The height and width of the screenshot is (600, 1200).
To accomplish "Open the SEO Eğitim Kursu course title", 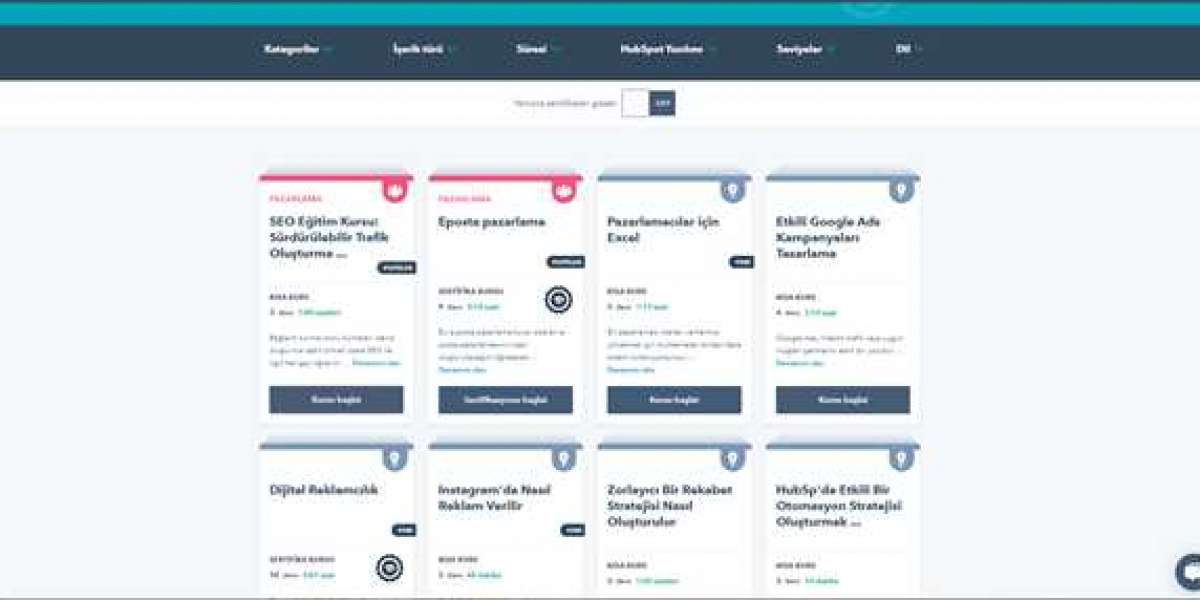I will tap(329, 237).
